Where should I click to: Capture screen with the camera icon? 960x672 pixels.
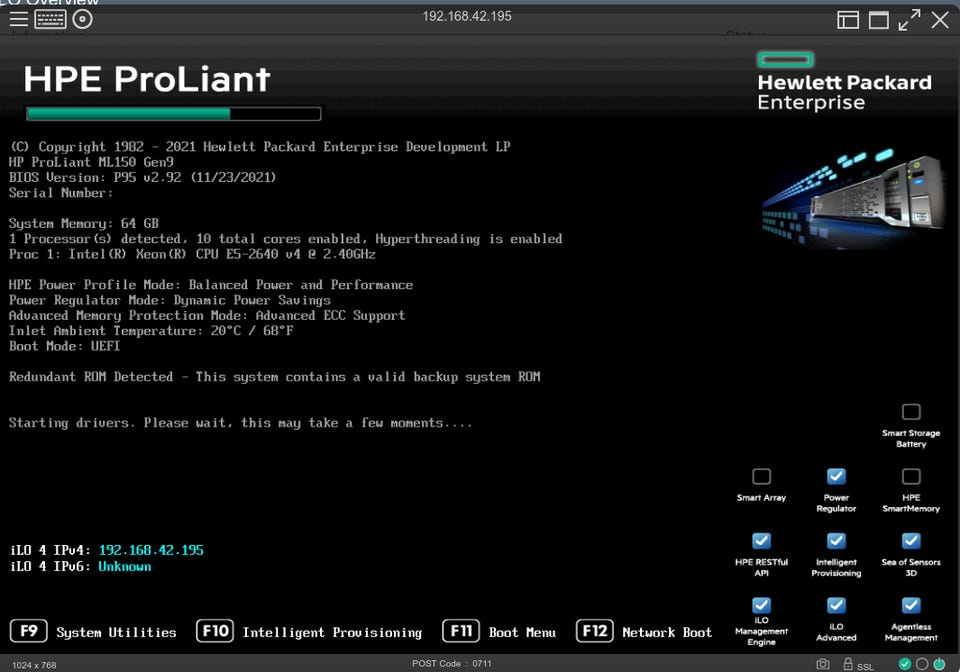823,664
